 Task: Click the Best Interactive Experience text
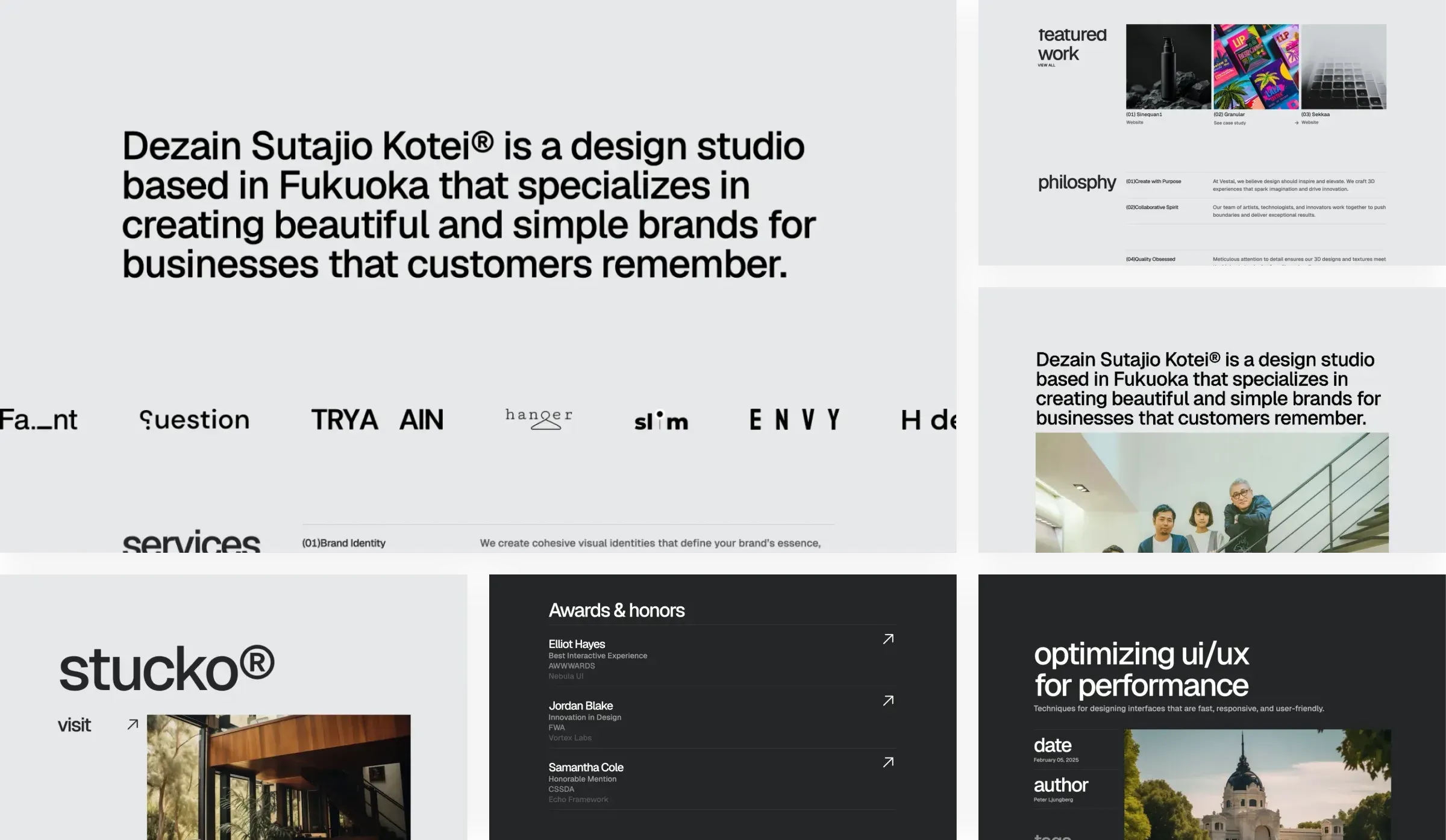point(598,656)
